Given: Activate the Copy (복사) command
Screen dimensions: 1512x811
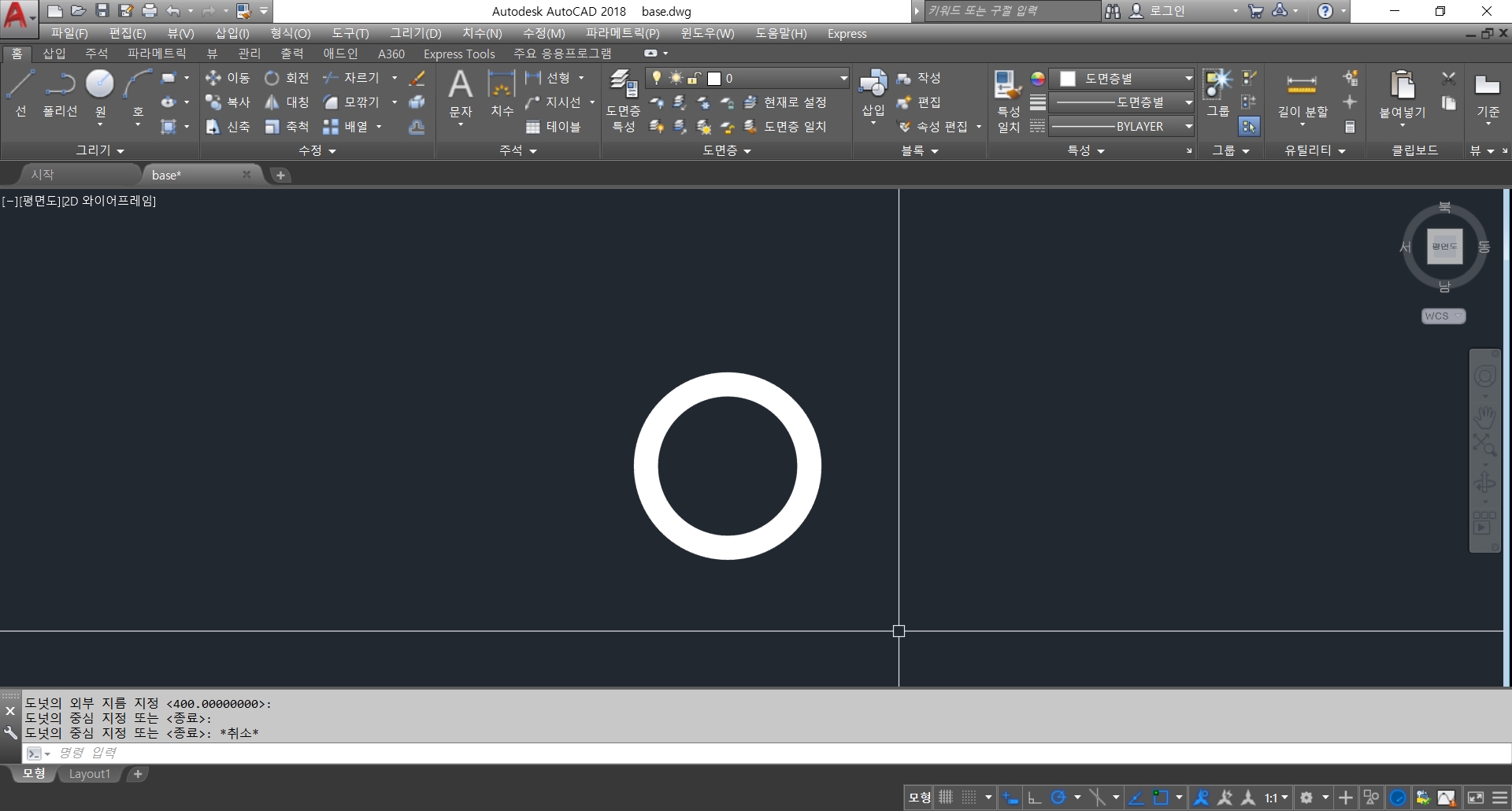Looking at the screenshot, I should [227, 102].
